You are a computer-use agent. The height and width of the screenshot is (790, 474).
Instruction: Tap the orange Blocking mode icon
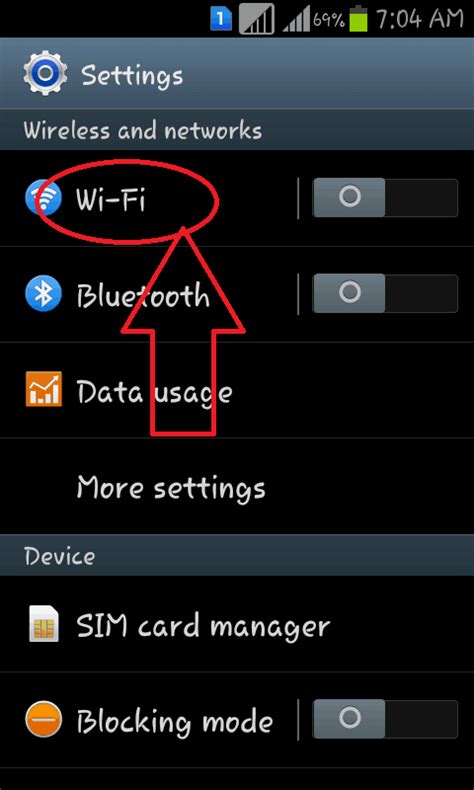[43, 720]
